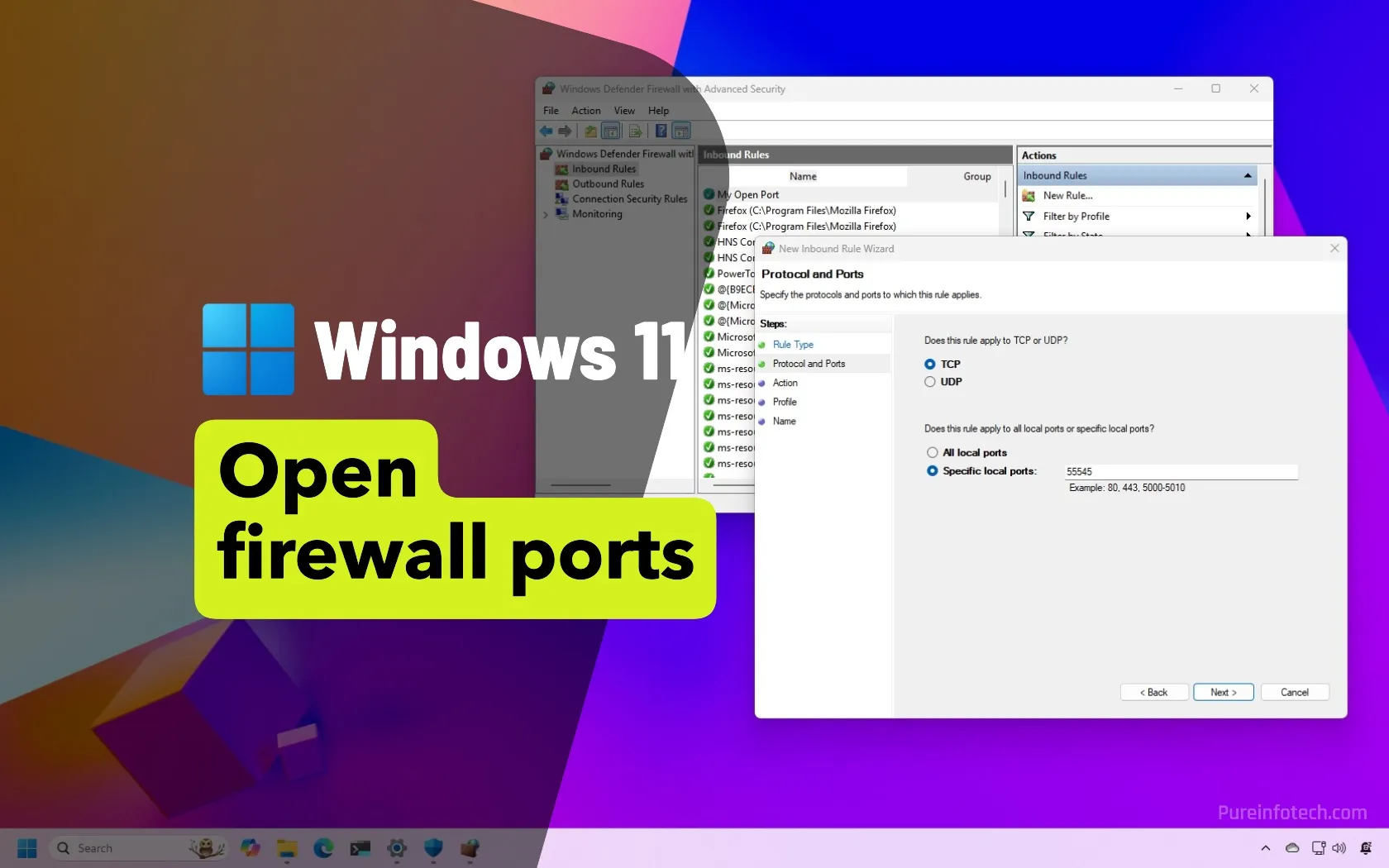The width and height of the screenshot is (1389, 868).
Task: Open the Action menu
Action: pos(586,111)
